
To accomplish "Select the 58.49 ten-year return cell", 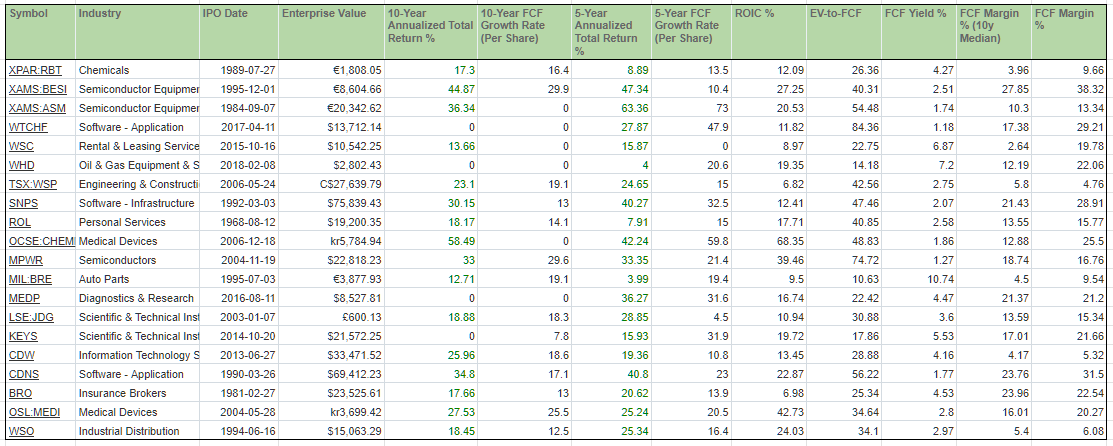I will tap(431, 241).
